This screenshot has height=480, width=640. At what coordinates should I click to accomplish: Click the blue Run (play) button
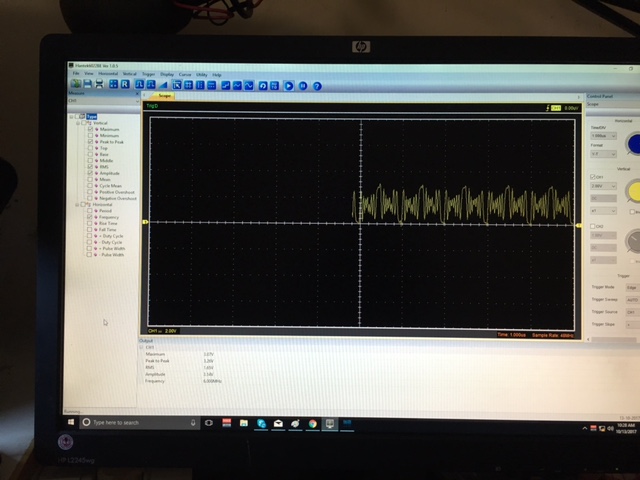(289, 86)
